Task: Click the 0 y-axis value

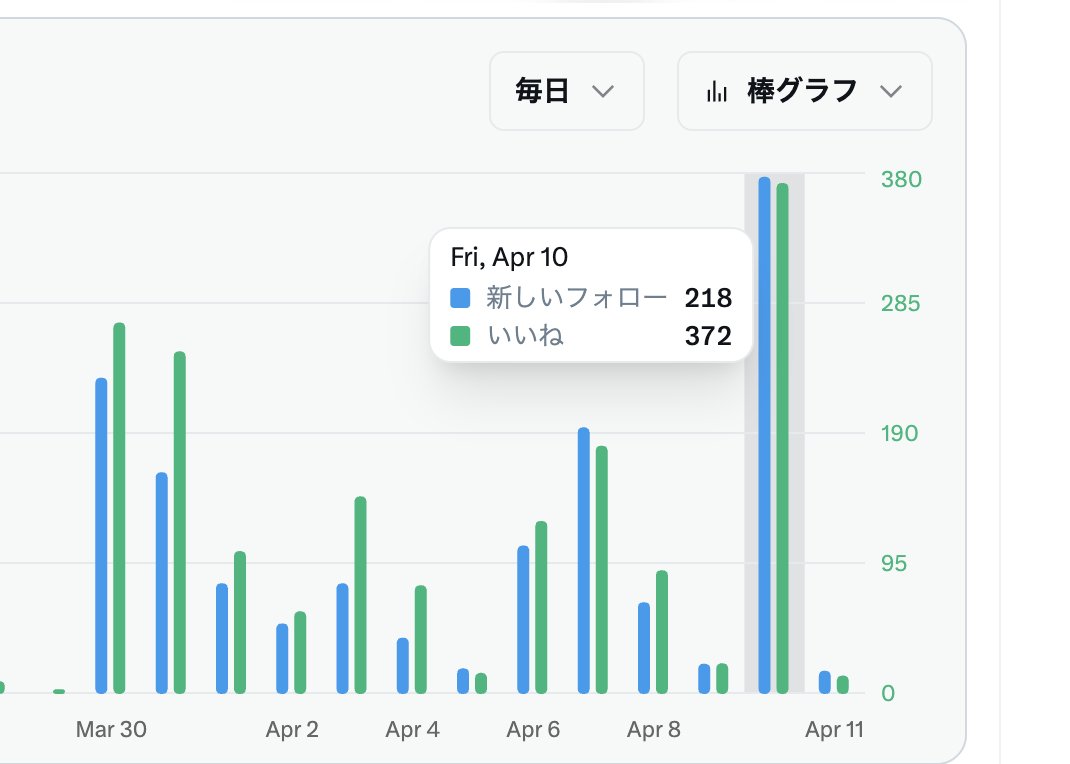Action: (x=888, y=693)
